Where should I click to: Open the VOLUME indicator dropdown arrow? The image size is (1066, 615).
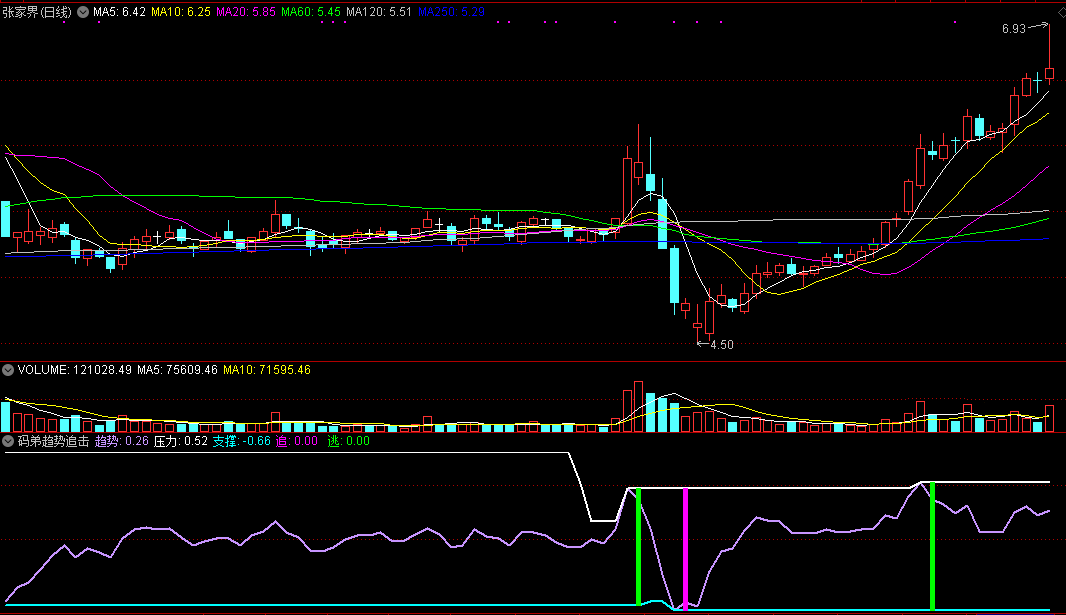tap(8, 370)
